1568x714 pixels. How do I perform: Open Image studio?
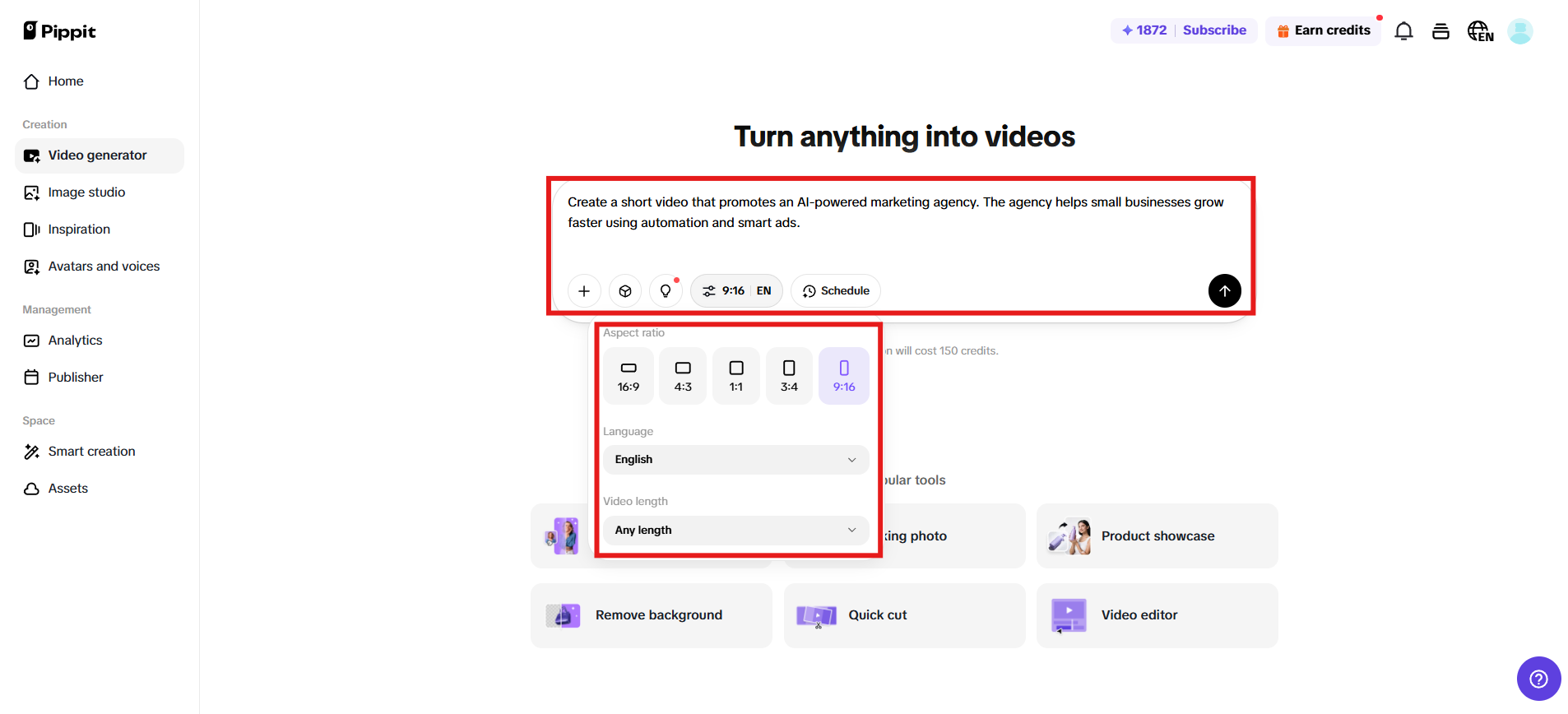(100, 192)
